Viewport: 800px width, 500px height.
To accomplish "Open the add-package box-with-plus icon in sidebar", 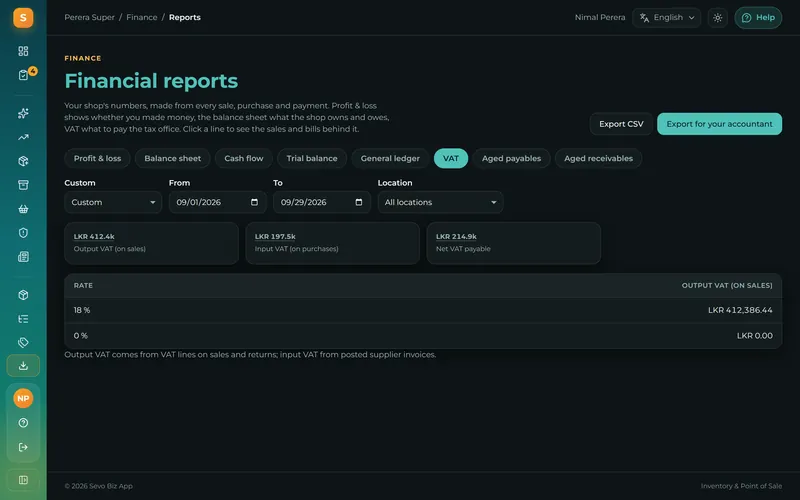I will [x=23, y=161].
